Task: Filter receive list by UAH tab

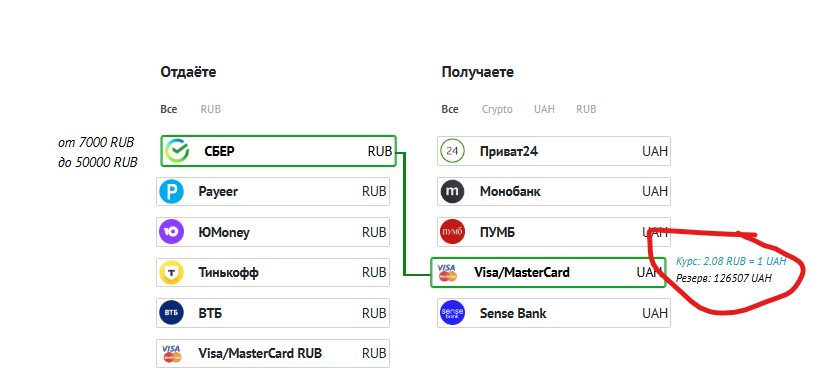Action: pos(544,109)
